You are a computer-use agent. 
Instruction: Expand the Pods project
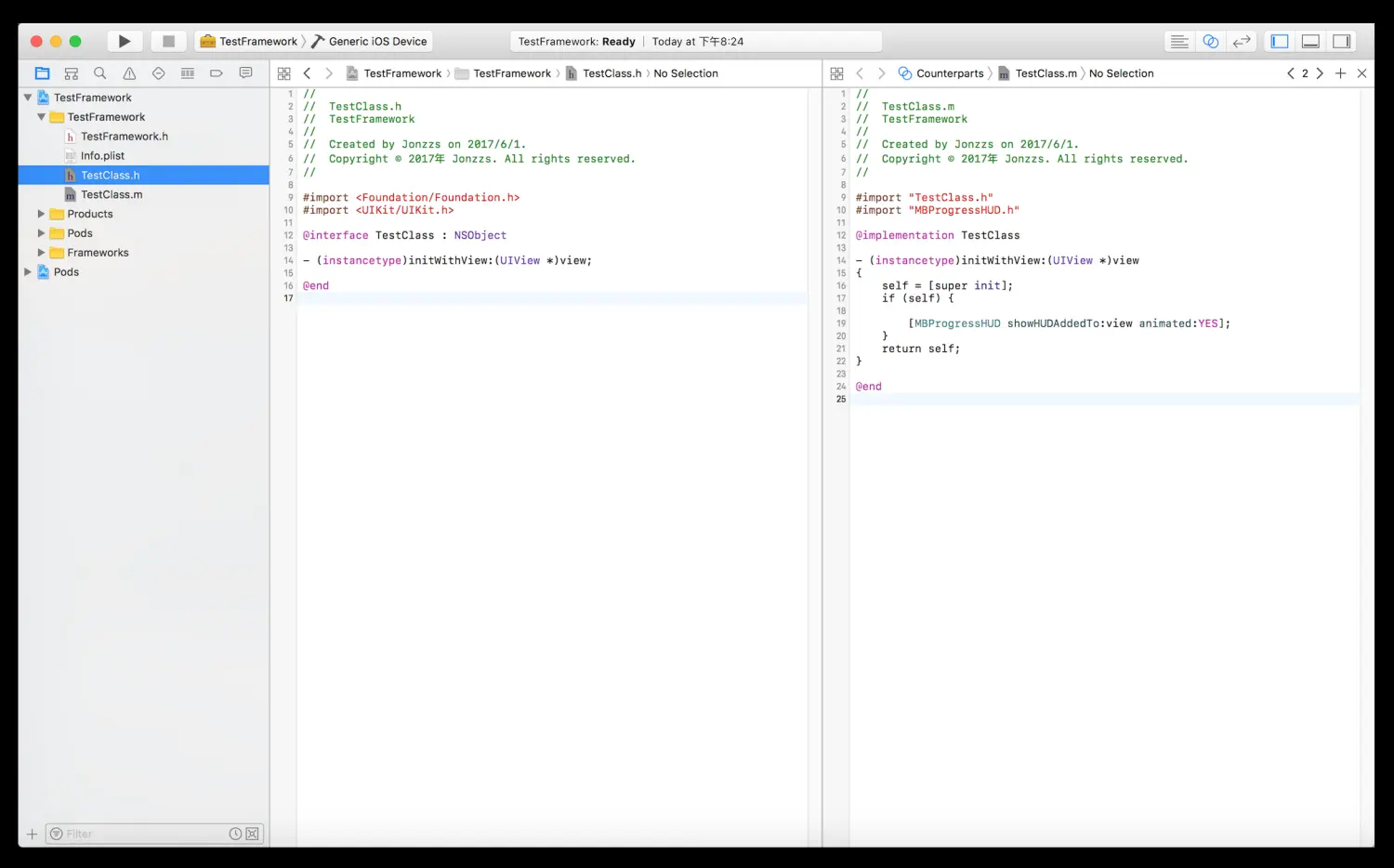[x=28, y=271]
